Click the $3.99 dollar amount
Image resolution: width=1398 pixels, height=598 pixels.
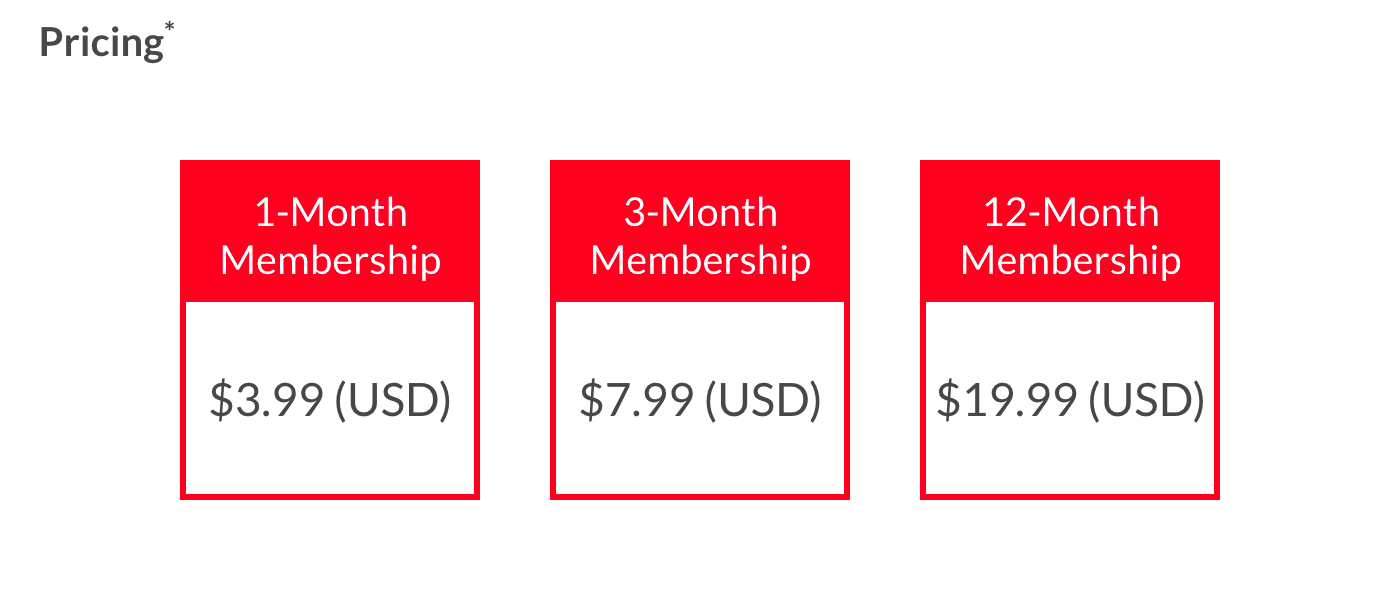266,400
